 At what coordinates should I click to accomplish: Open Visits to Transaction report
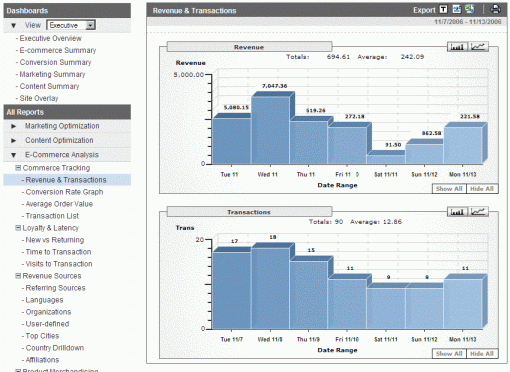[59, 264]
